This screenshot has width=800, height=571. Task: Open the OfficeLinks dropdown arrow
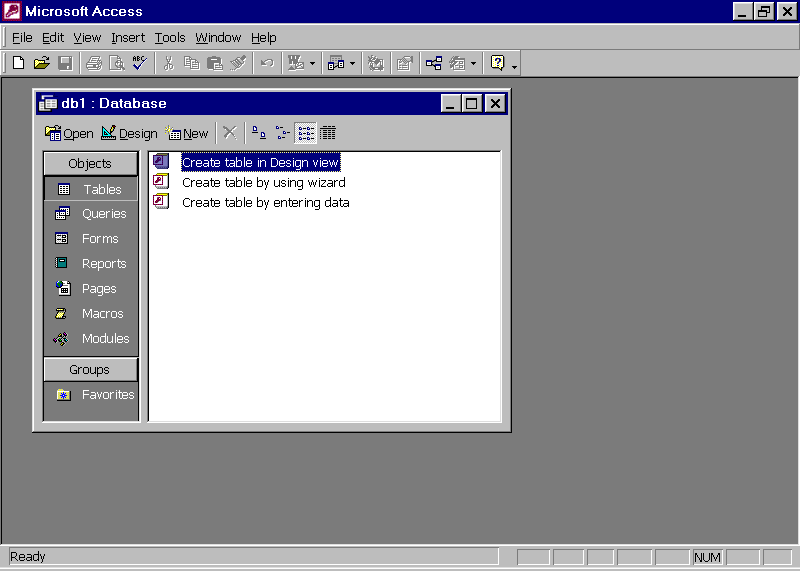(312, 64)
